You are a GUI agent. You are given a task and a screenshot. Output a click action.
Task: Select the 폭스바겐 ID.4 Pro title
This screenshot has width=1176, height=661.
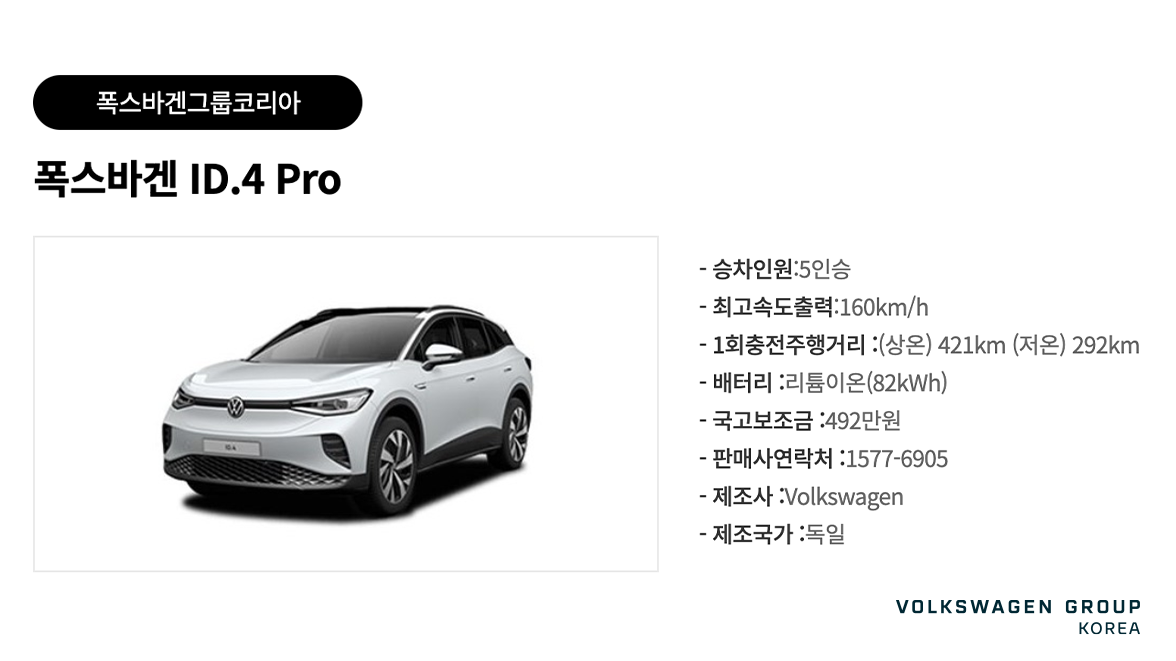[188, 179]
